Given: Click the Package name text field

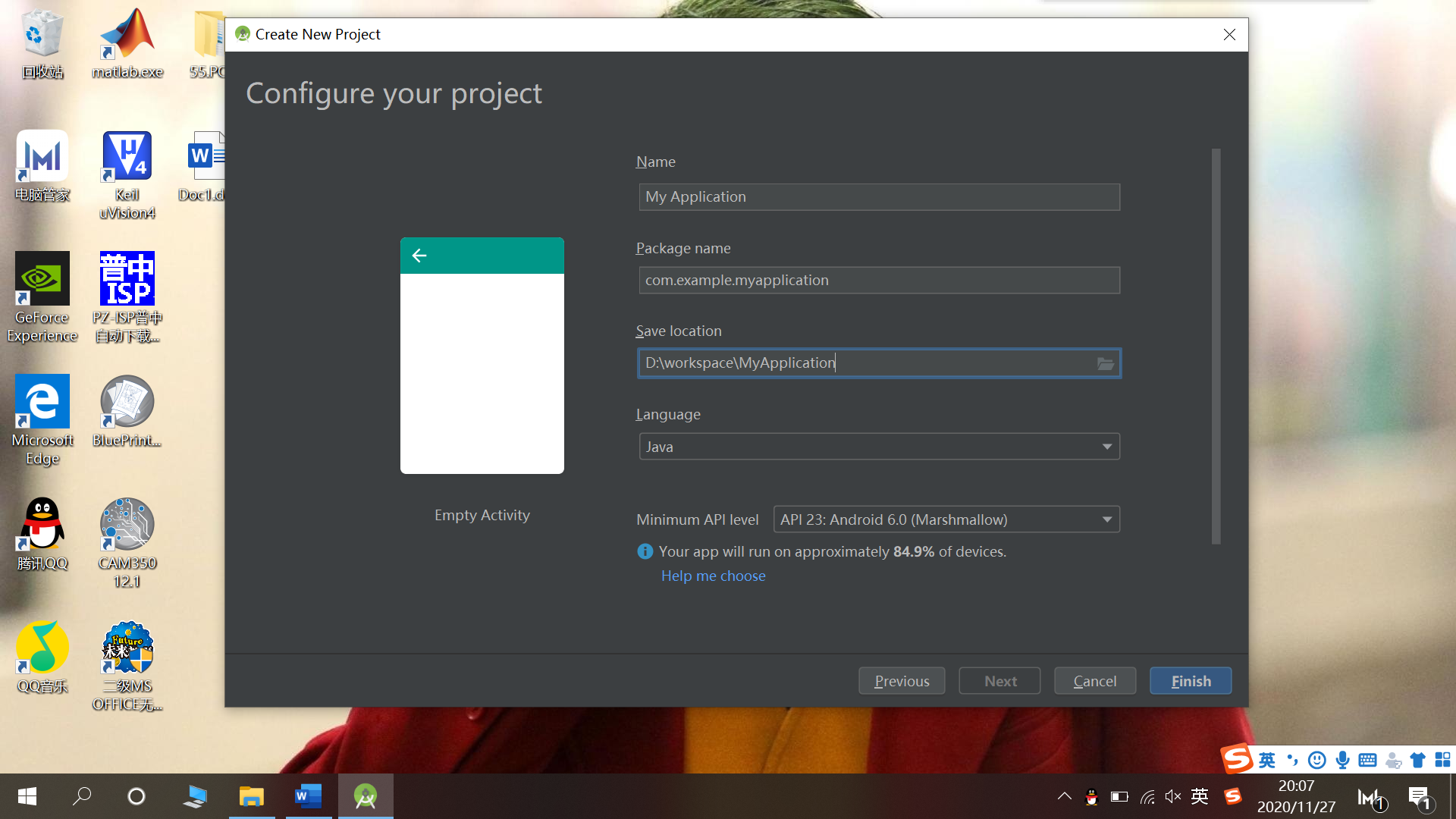Looking at the screenshot, I should click(x=879, y=281).
